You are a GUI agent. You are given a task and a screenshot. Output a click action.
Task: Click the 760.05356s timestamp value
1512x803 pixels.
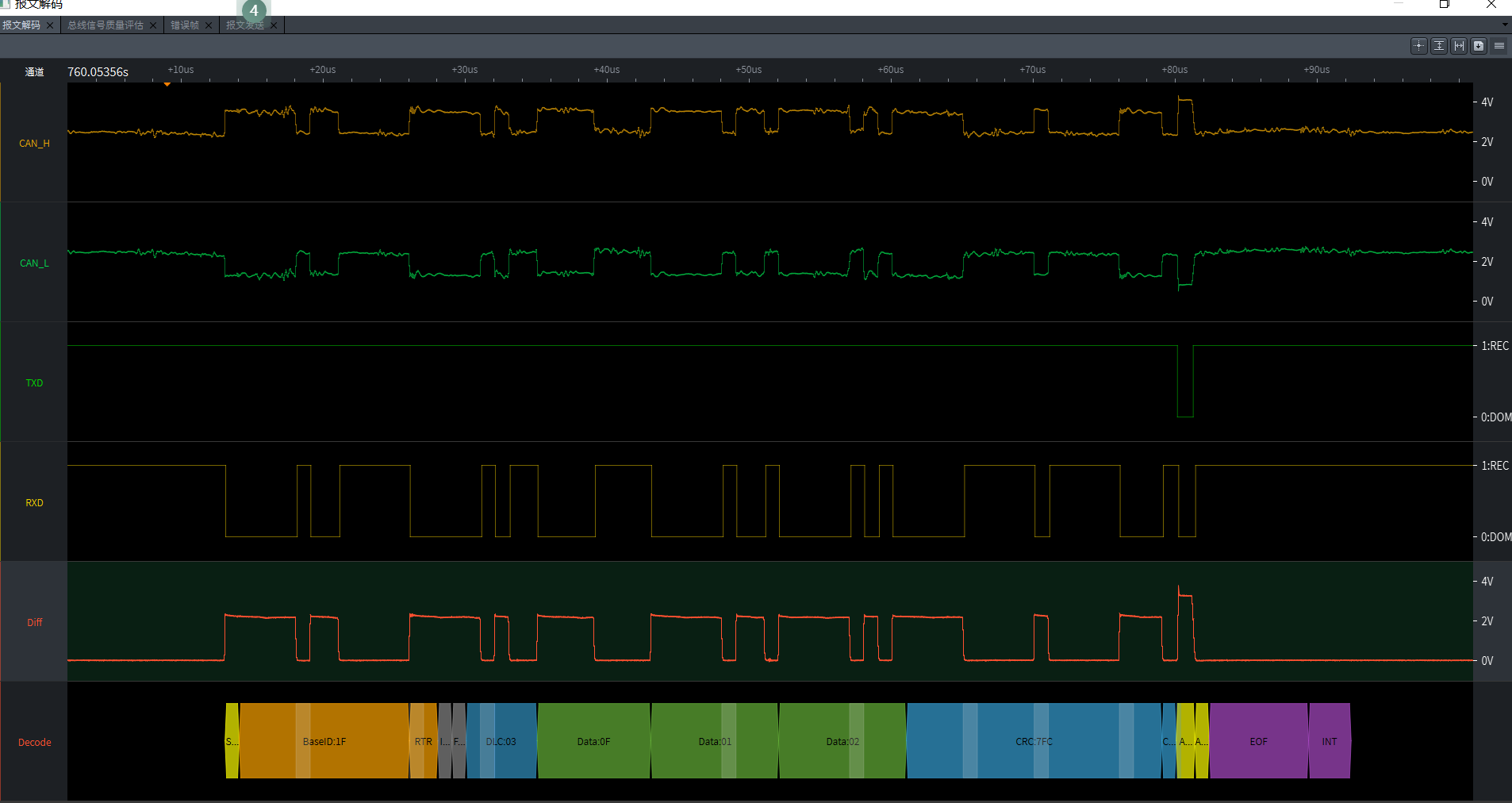[x=98, y=72]
